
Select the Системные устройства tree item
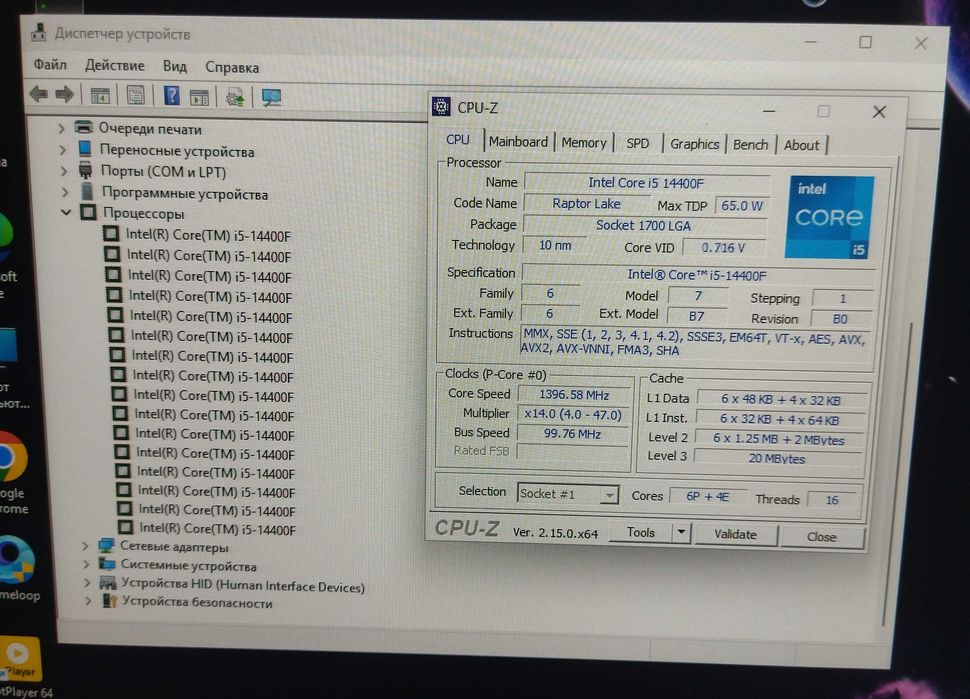coord(189,565)
